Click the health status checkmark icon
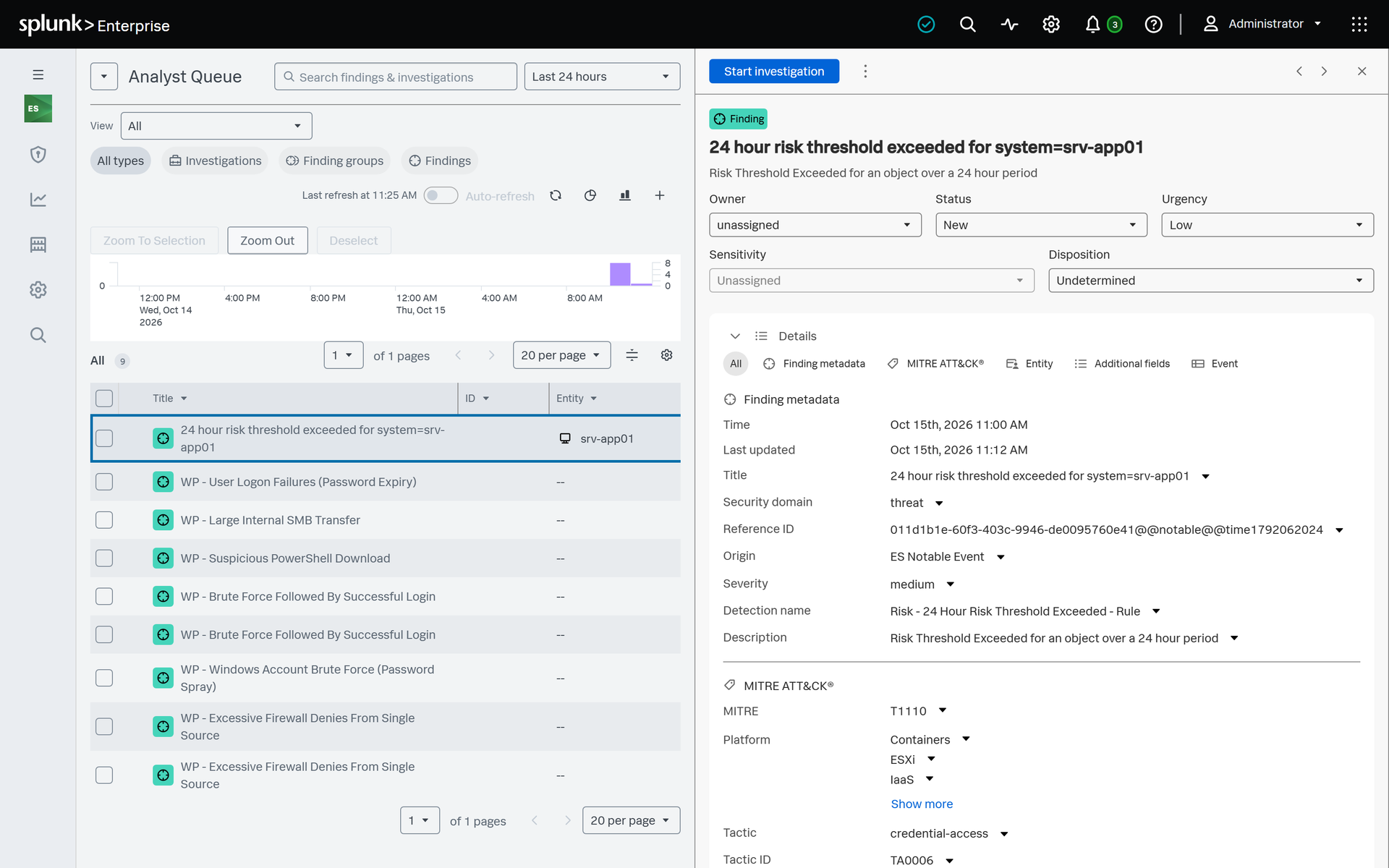Screen dimensions: 1389x868 click(x=926, y=25)
